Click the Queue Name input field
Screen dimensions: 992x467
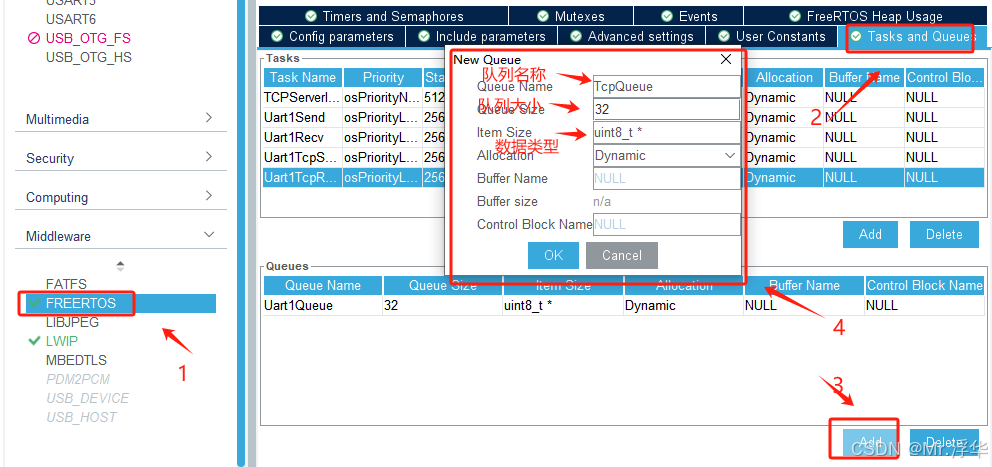tap(666, 87)
